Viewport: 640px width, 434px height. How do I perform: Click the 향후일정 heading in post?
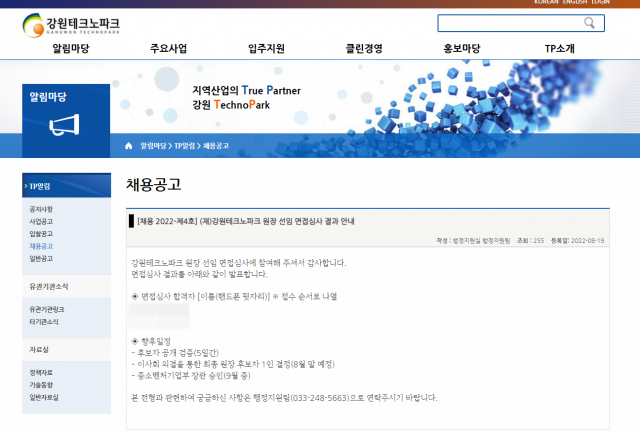[x=151, y=341]
